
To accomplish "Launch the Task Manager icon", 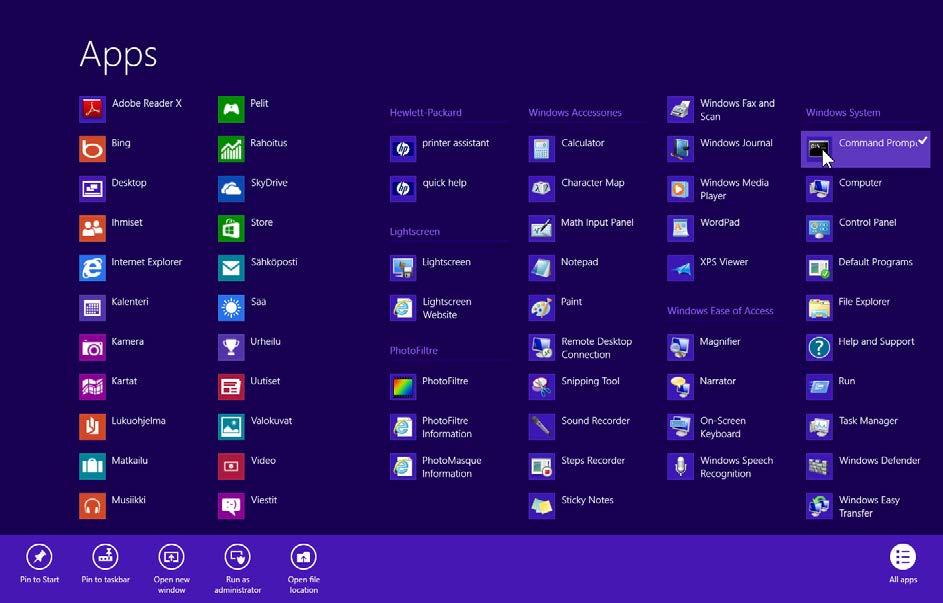I will pyautogui.click(x=820, y=427).
